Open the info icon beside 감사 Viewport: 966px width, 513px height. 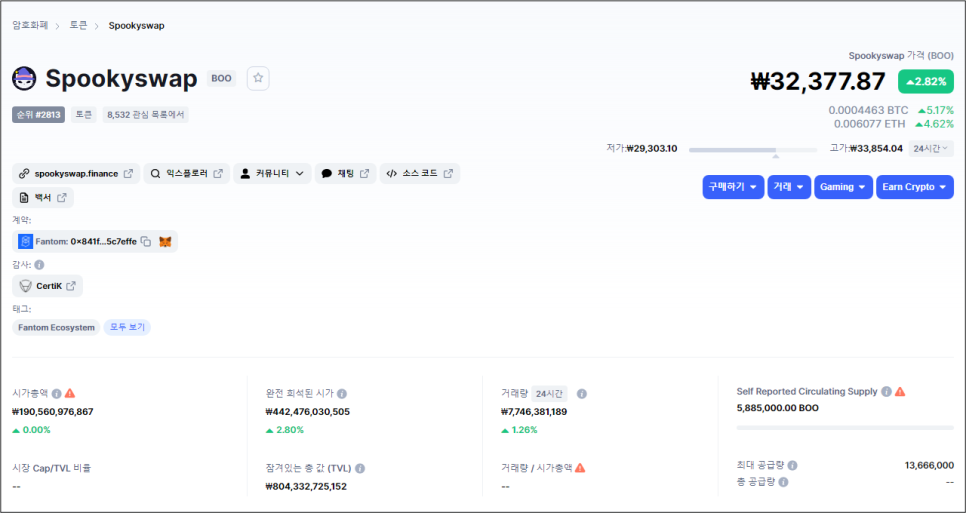coord(39,265)
